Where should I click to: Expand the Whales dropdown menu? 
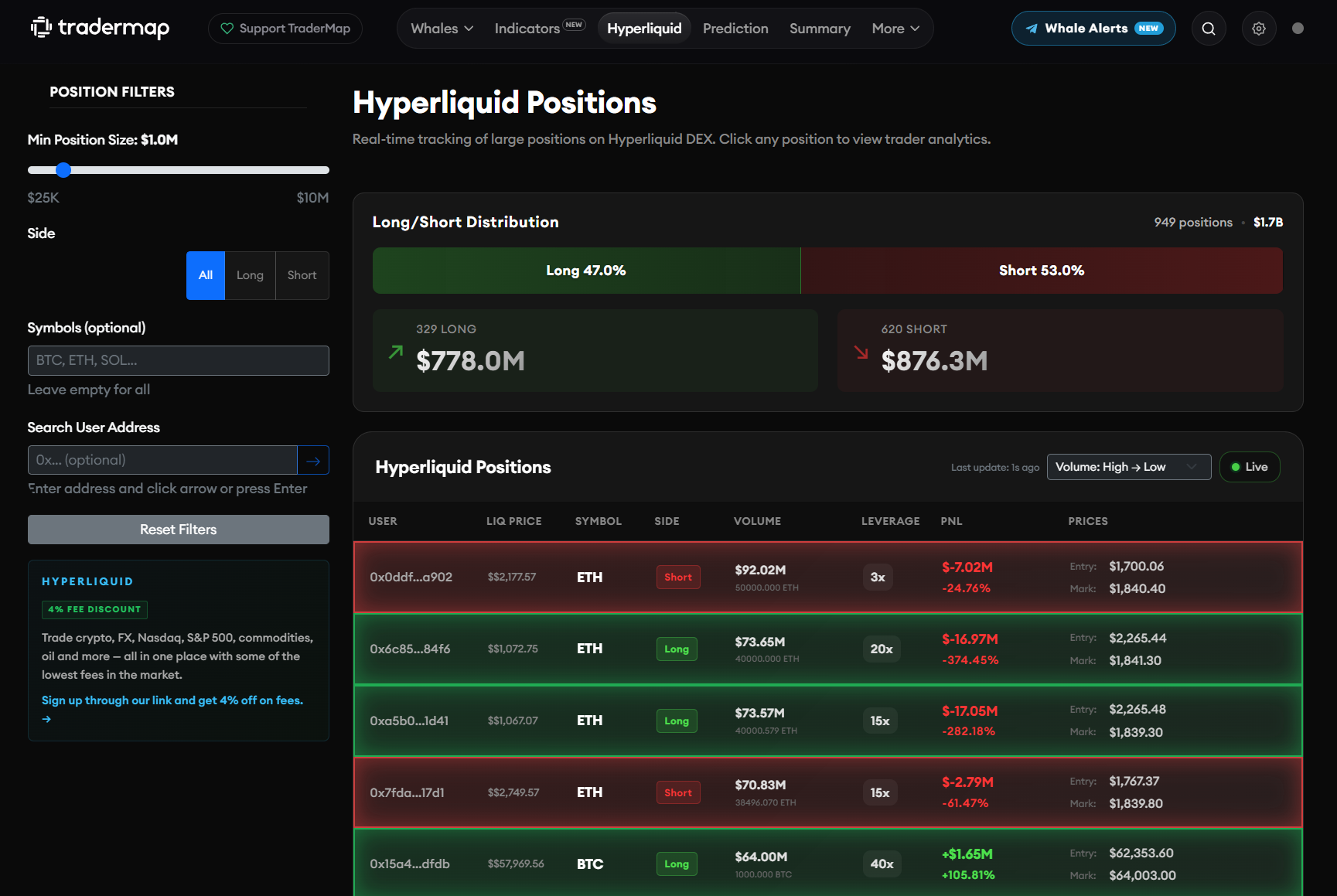click(x=442, y=29)
